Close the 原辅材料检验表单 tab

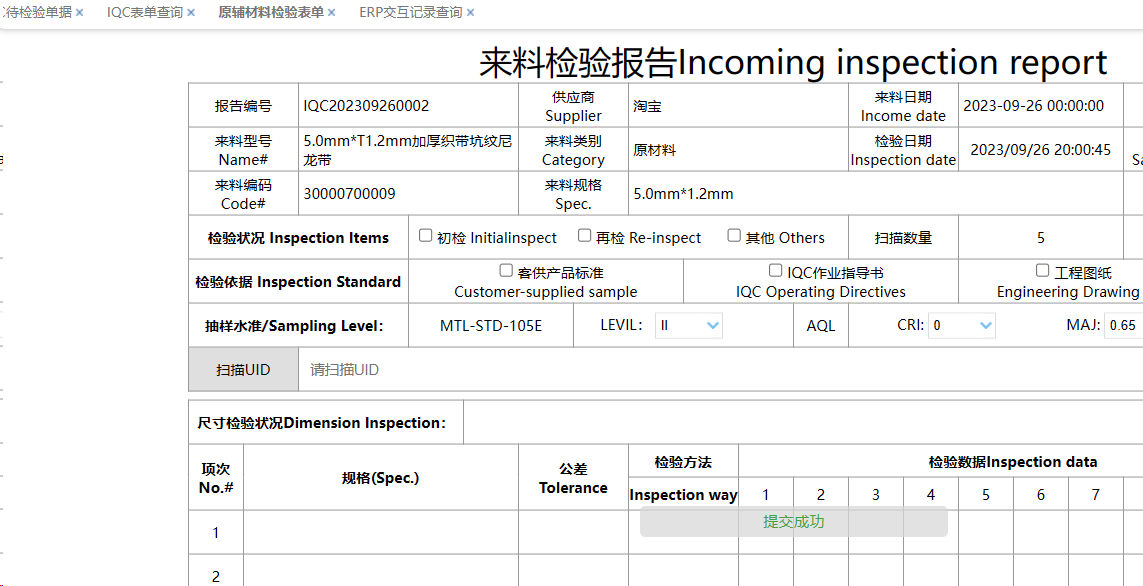[x=332, y=13]
